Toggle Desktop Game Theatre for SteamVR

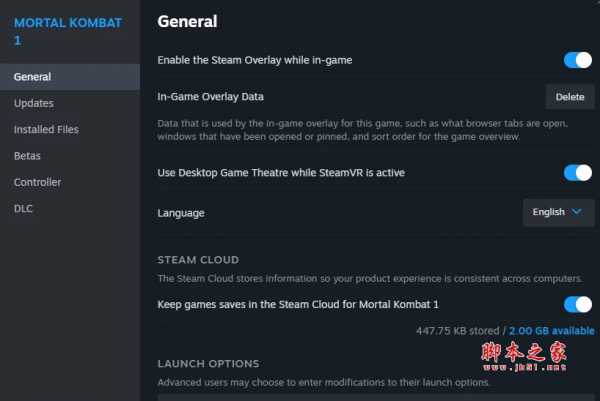pyautogui.click(x=578, y=173)
